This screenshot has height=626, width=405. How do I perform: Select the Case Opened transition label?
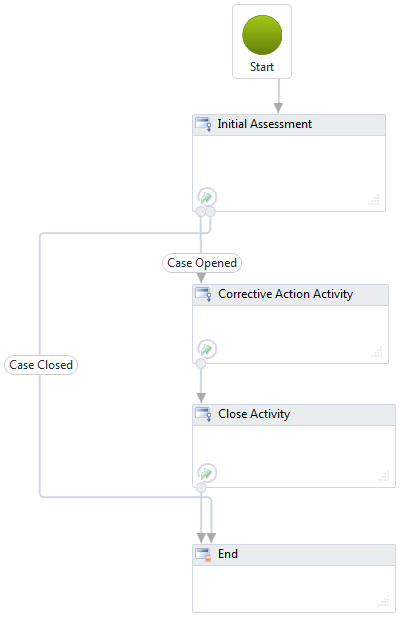tap(202, 263)
